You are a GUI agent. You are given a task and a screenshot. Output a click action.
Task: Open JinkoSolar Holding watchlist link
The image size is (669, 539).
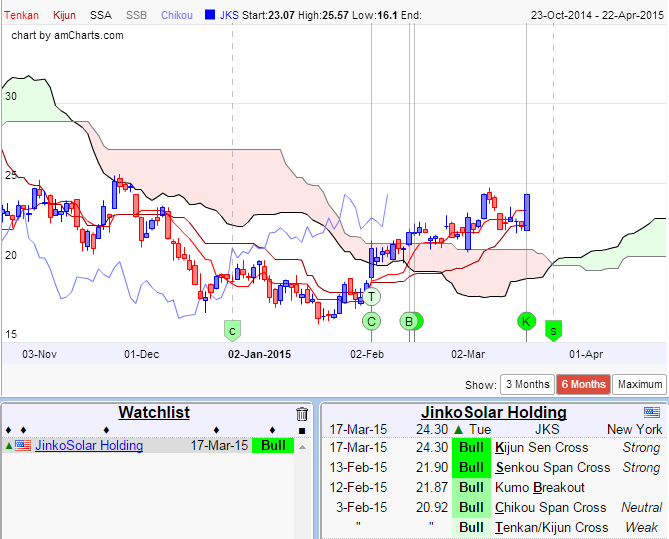coord(89,446)
